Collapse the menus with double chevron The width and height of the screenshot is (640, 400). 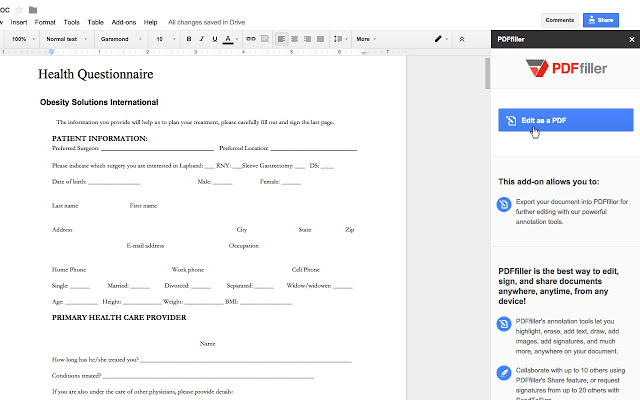click(x=462, y=39)
